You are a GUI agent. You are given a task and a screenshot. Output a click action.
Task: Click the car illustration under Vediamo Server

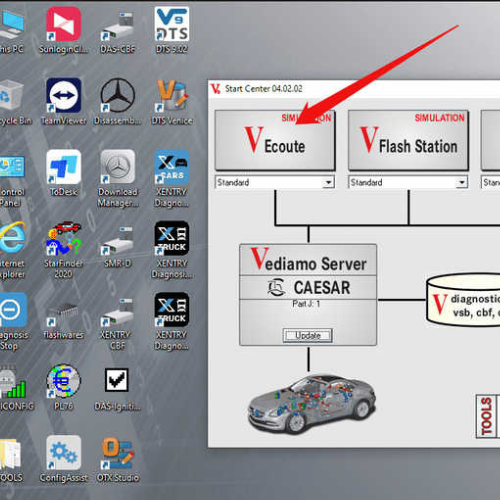312,404
